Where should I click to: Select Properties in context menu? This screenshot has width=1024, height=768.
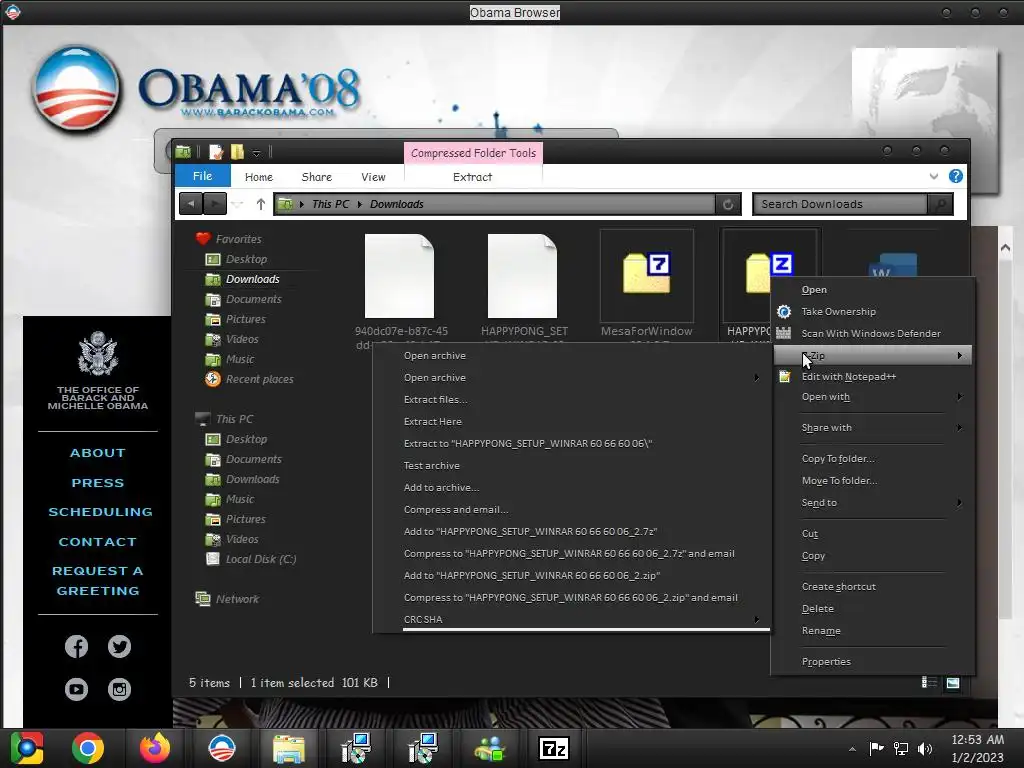pos(826,662)
